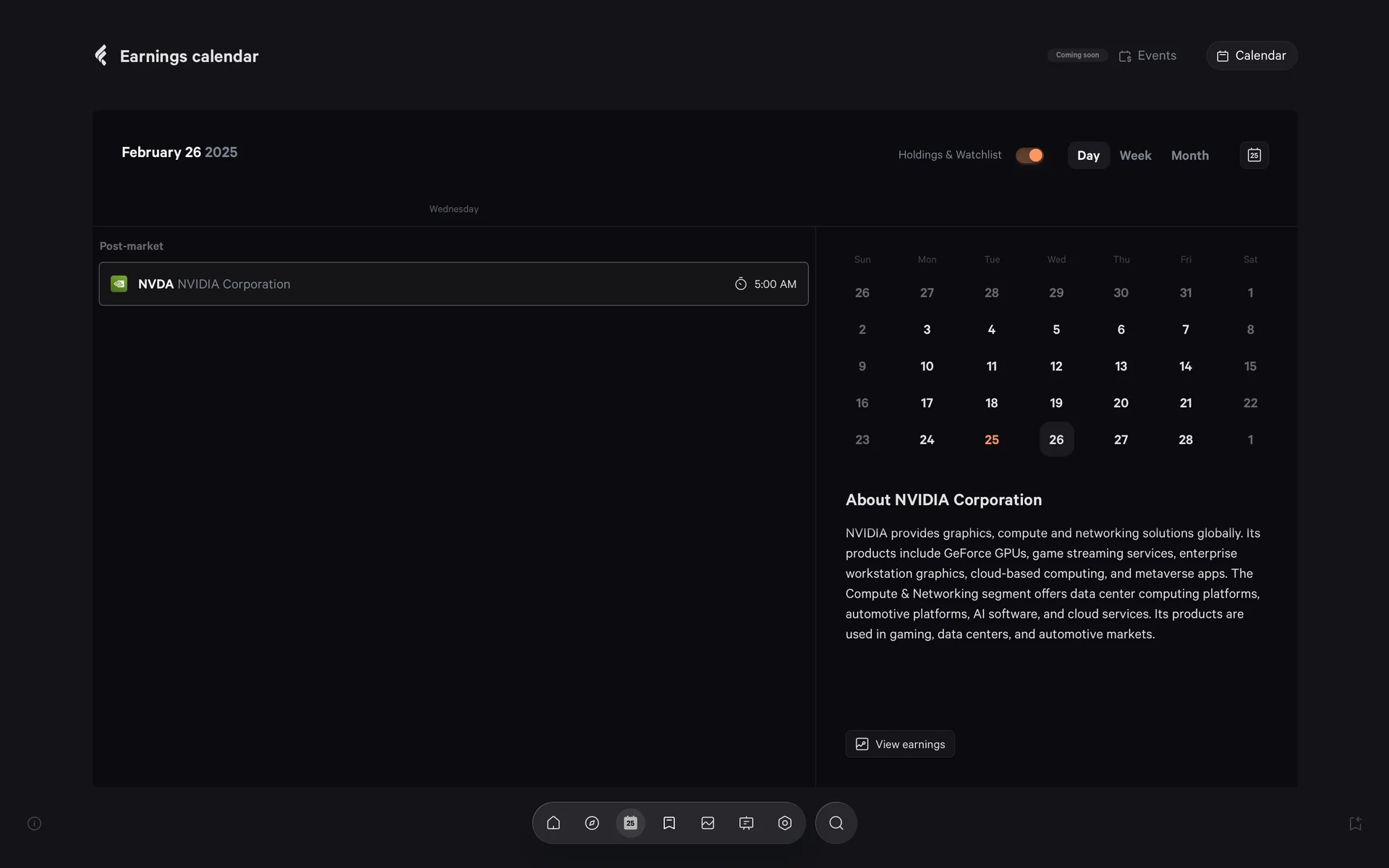Open the NVDA NVIDIA Corporation earnings row
The image size is (1389, 868).
pos(453,284)
